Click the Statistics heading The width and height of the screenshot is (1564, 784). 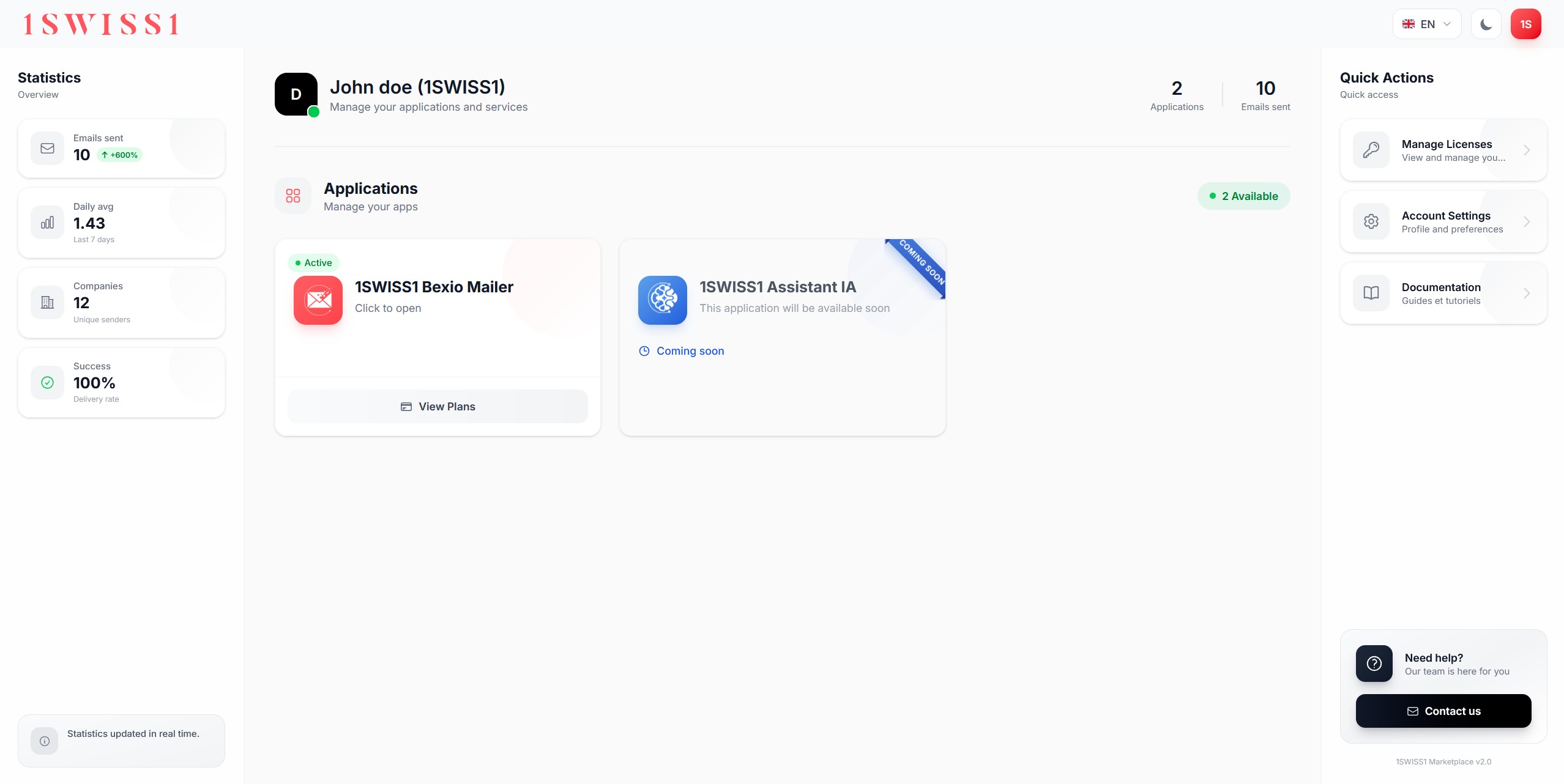[x=49, y=78]
